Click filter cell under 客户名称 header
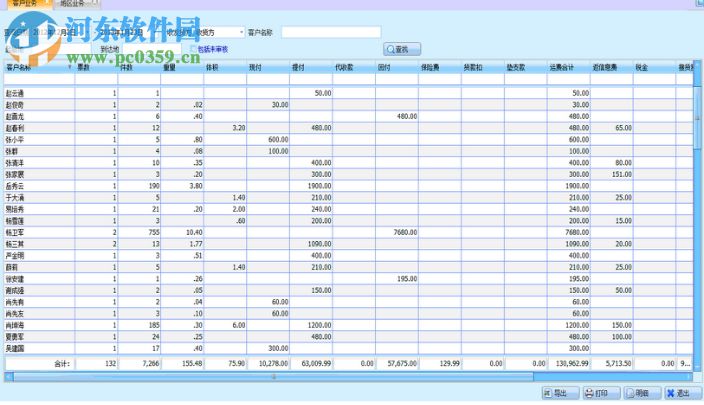Viewport: 704px width, 405px height. [x=40, y=79]
